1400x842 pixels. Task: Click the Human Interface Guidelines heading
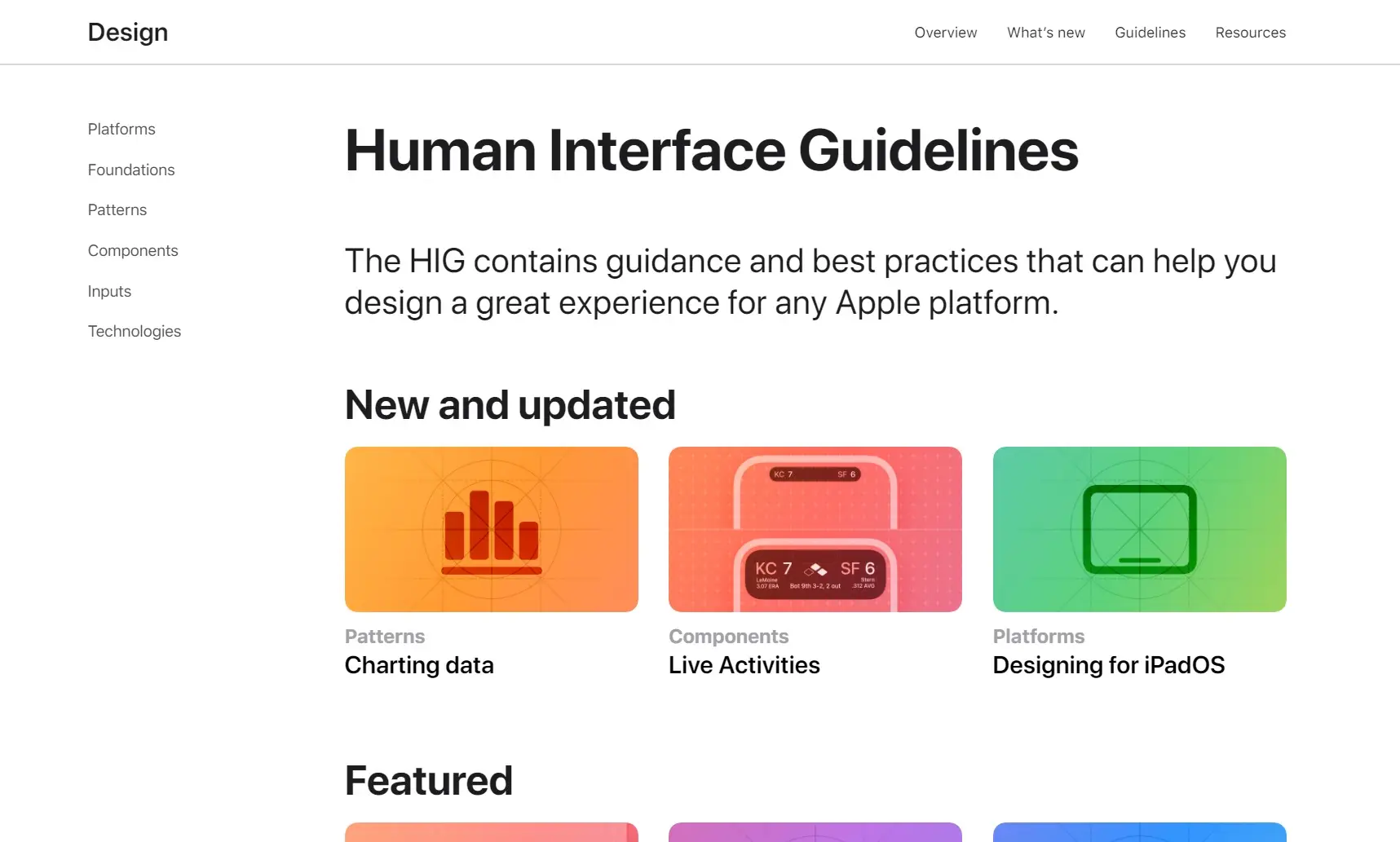coord(712,151)
